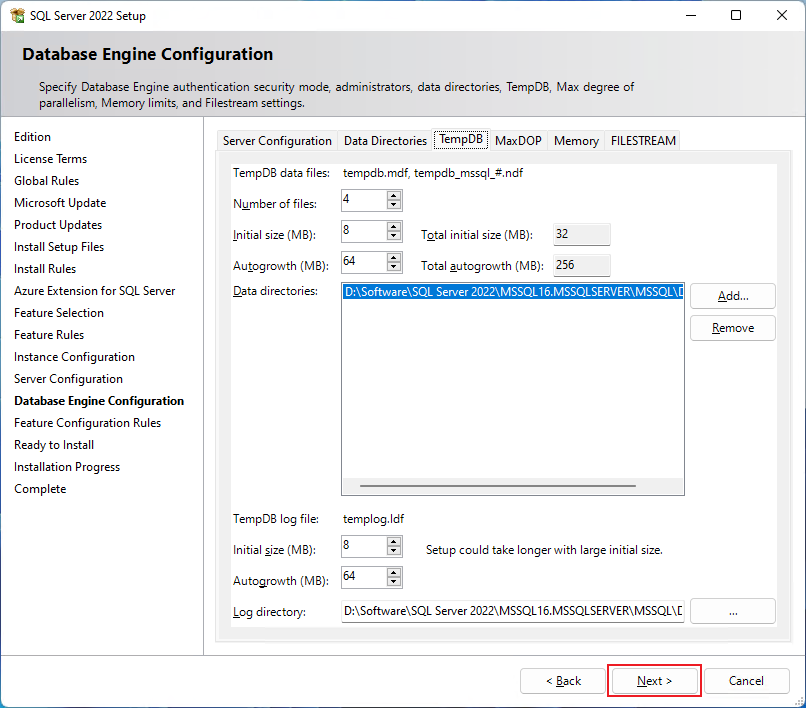Increase log file Initial size up arrow
This screenshot has height=708, width=806.
[394, 542]
